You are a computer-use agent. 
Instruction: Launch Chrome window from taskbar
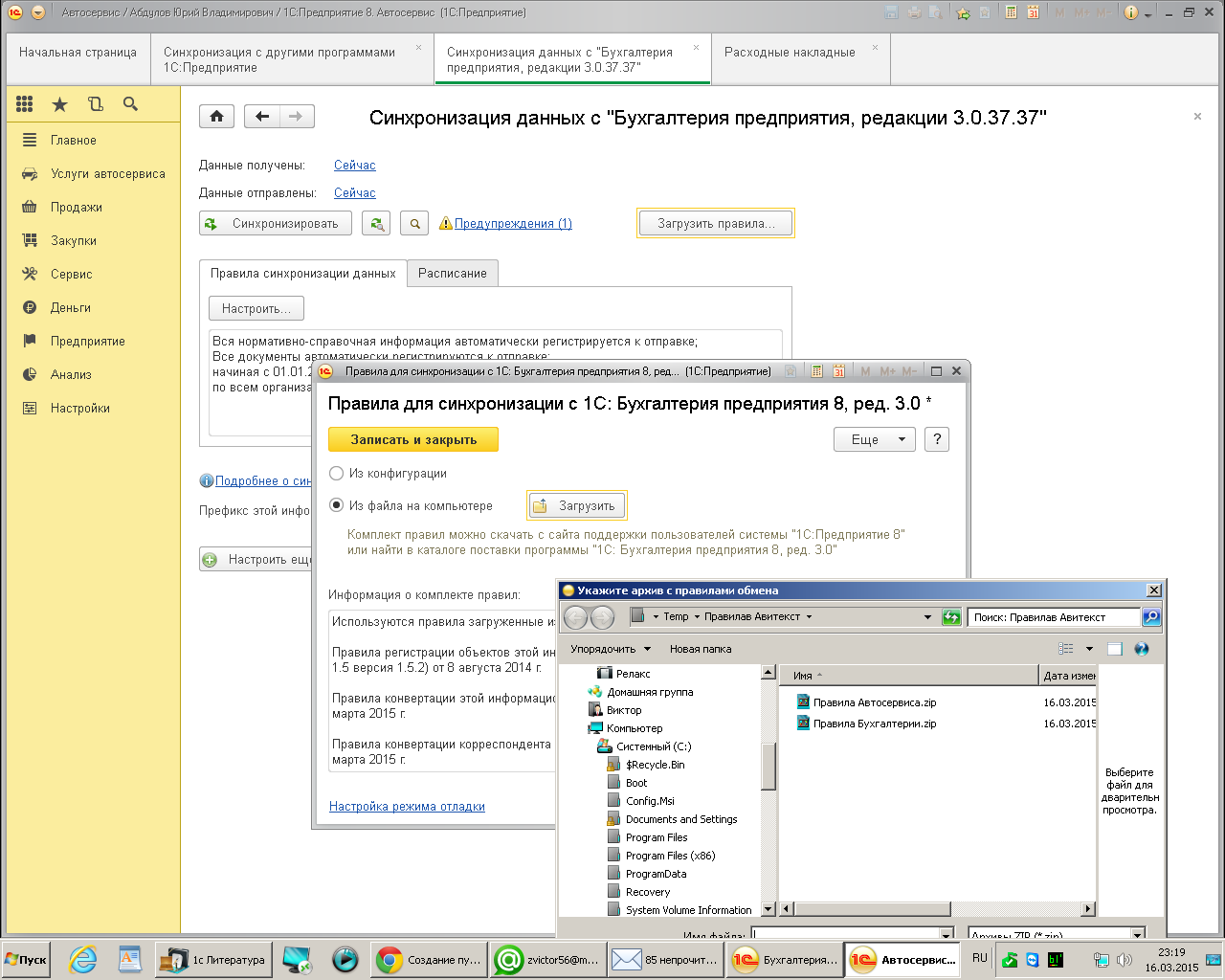(x=429, y=960)
